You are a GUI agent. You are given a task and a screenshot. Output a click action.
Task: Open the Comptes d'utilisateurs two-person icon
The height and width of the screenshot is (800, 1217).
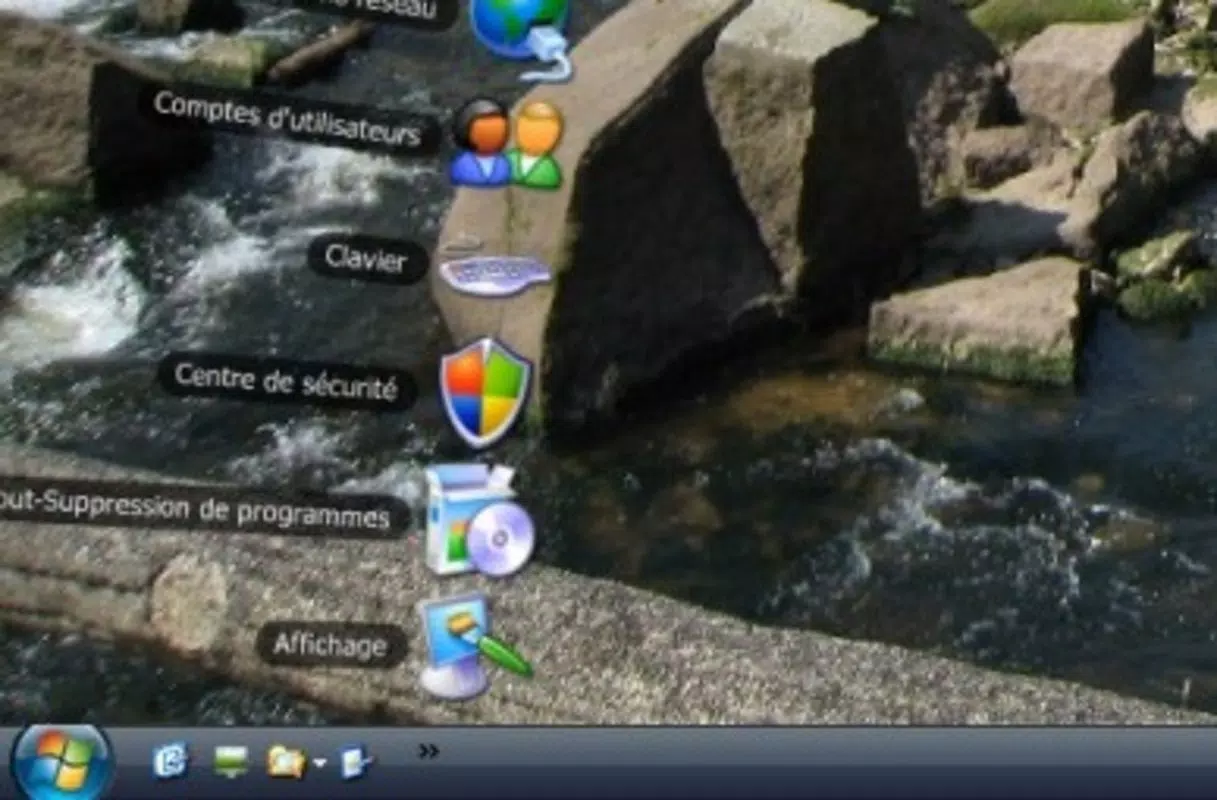[x=506, y=144]
